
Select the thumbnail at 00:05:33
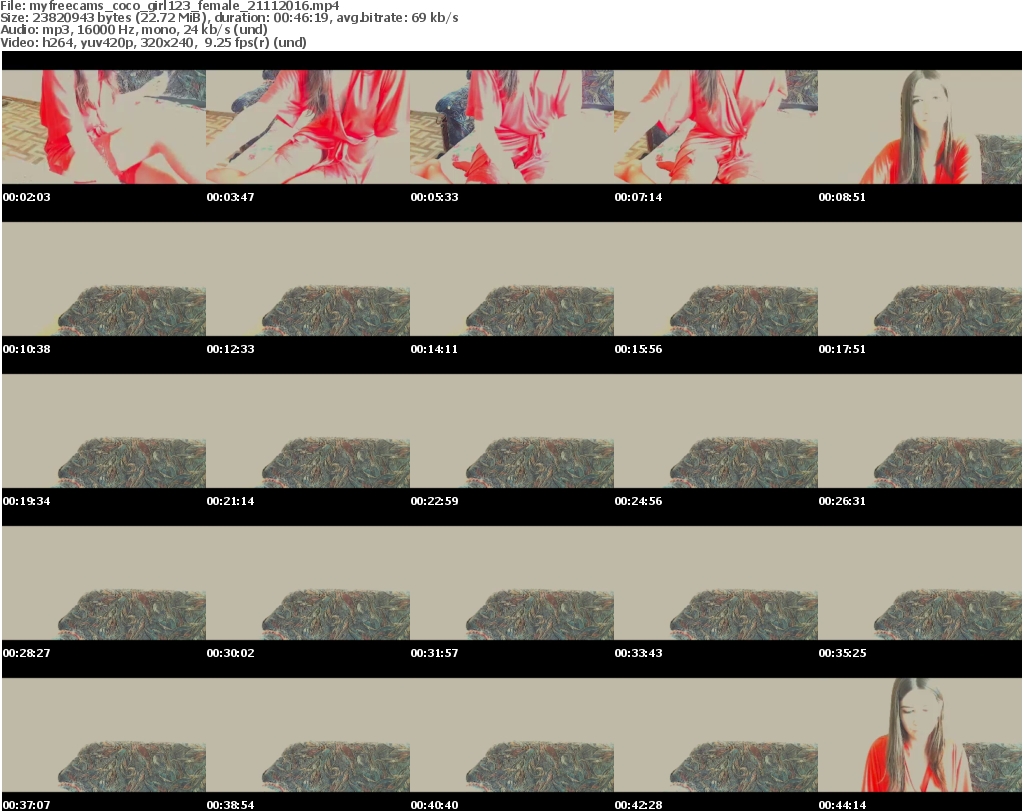(511, 127)
